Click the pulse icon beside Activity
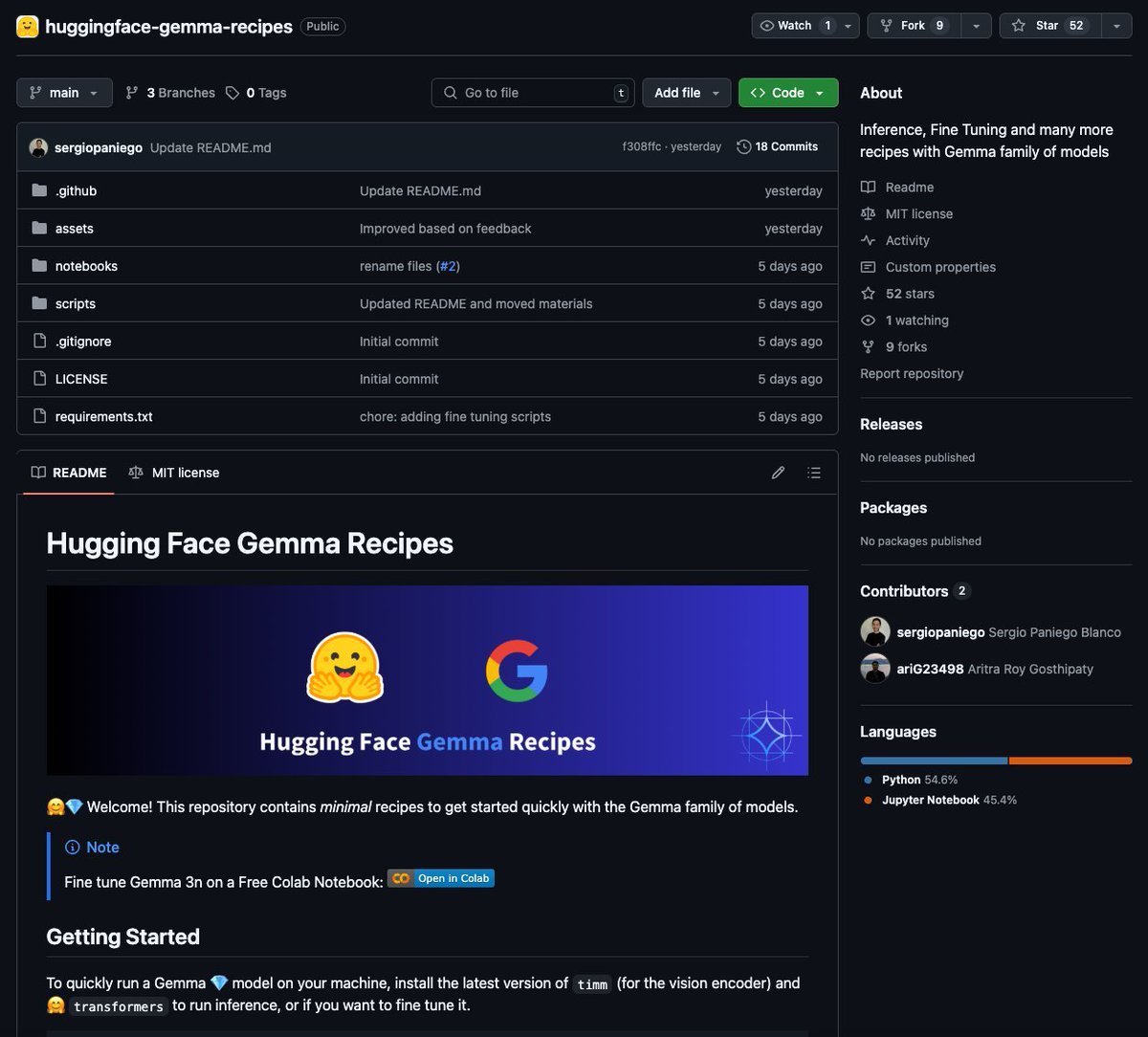 tap(868, 240)
